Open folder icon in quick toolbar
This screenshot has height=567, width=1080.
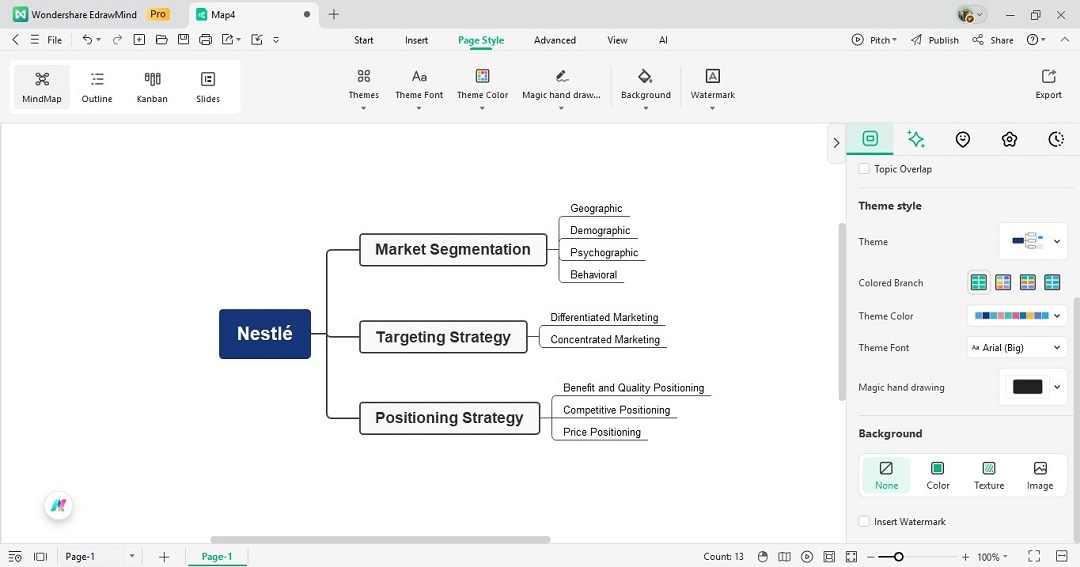161,40
